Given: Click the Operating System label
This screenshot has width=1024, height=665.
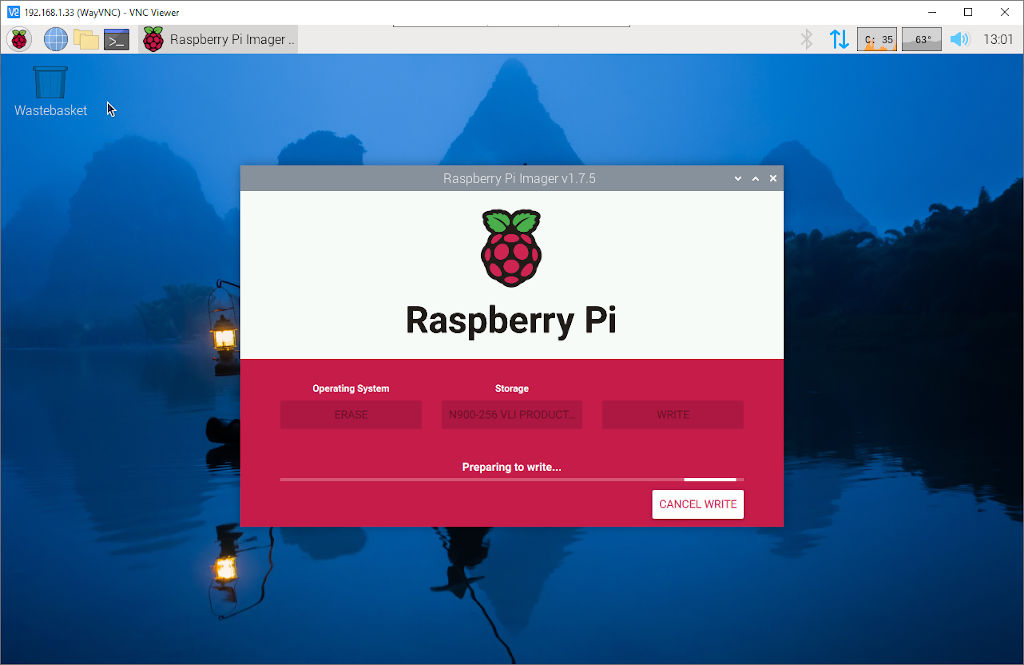Looking at the screenshot, I should [x=351, y=389].
